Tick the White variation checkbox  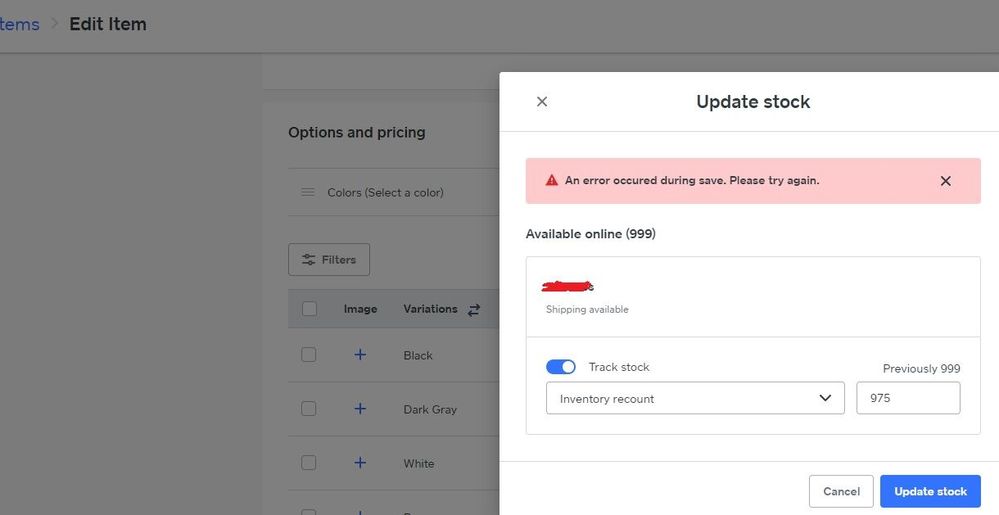click(309, 463)
